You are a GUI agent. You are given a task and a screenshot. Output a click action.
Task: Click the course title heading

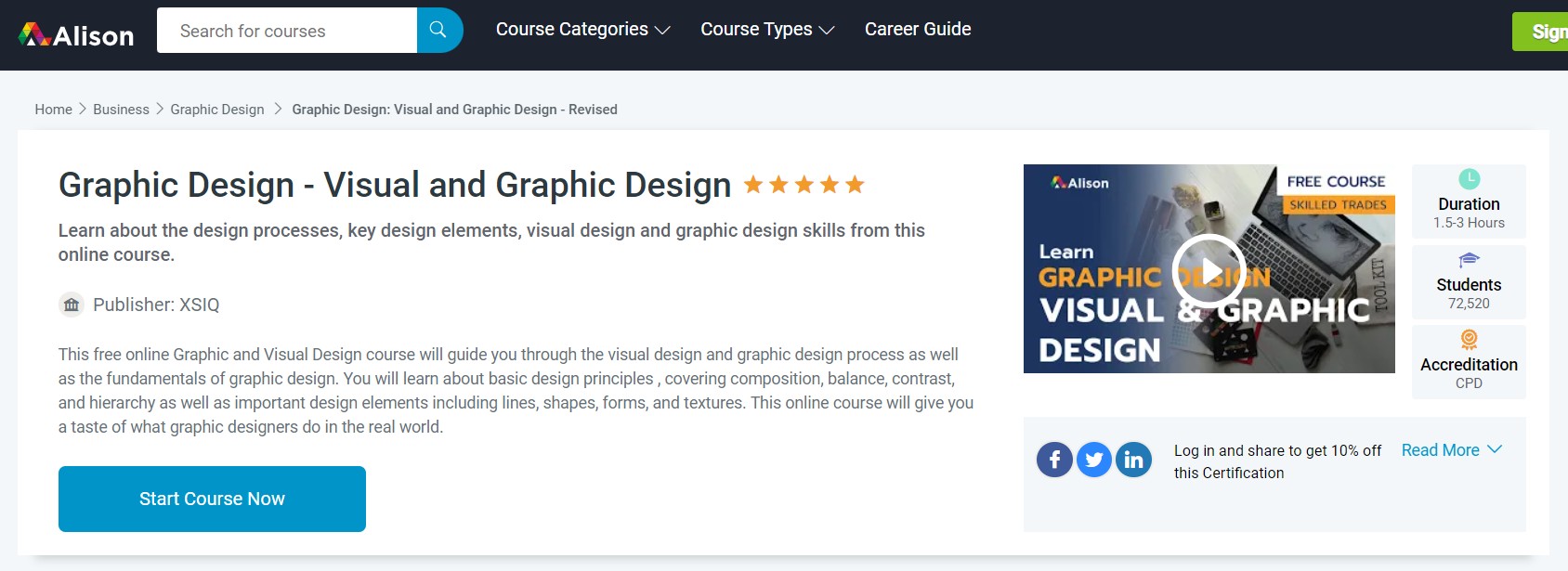click(x=395, y=185)
